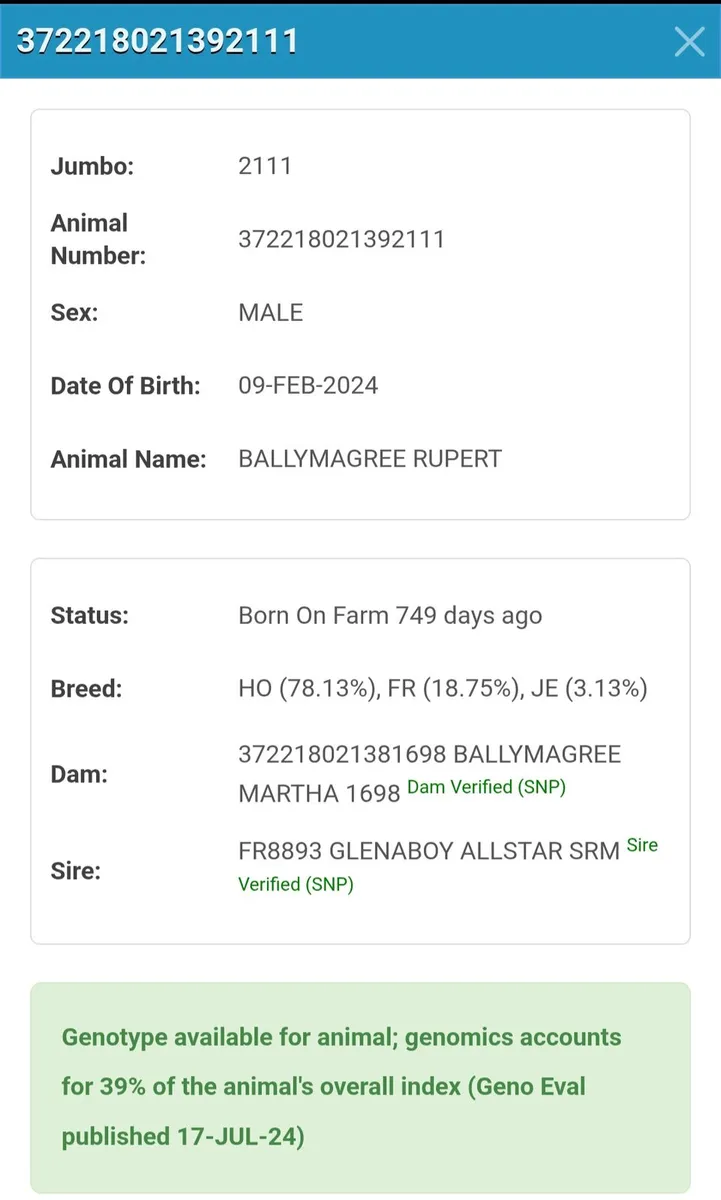Click the Jumbo value 2111

[x=265, y=165]
